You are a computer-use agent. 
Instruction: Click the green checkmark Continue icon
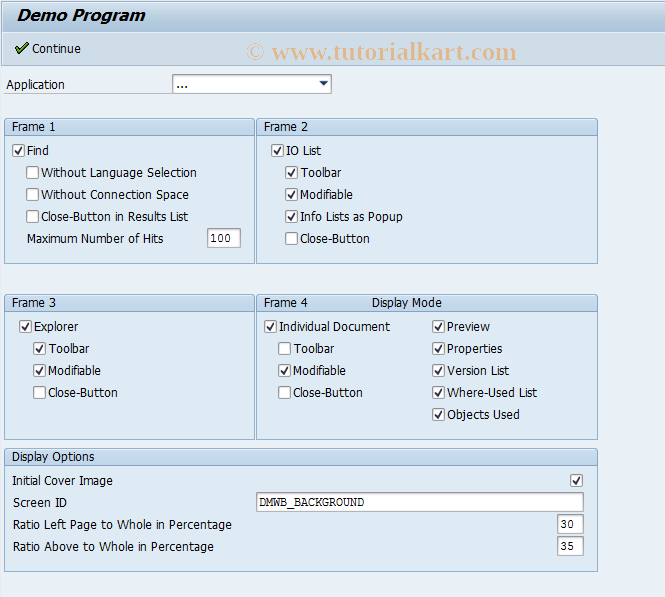[22, 48]
